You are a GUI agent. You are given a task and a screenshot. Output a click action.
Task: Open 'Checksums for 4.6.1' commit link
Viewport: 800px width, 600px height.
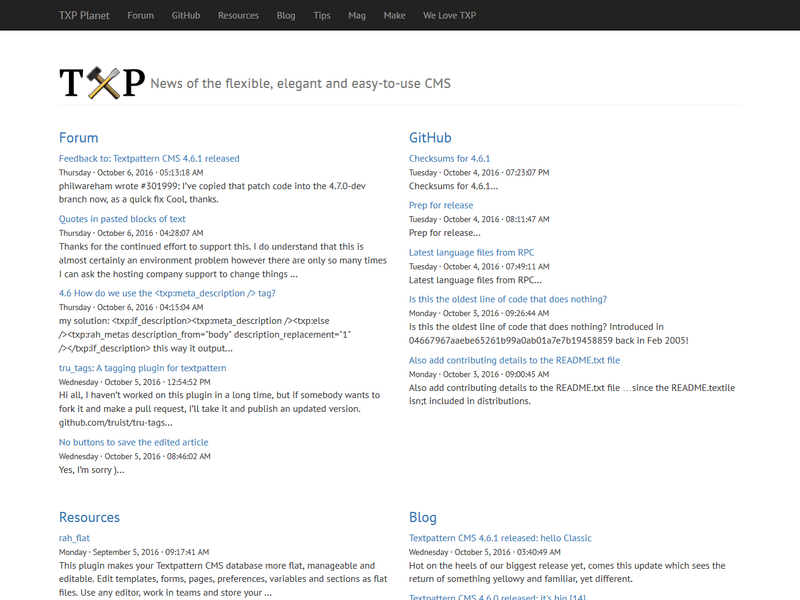[449, 159]
